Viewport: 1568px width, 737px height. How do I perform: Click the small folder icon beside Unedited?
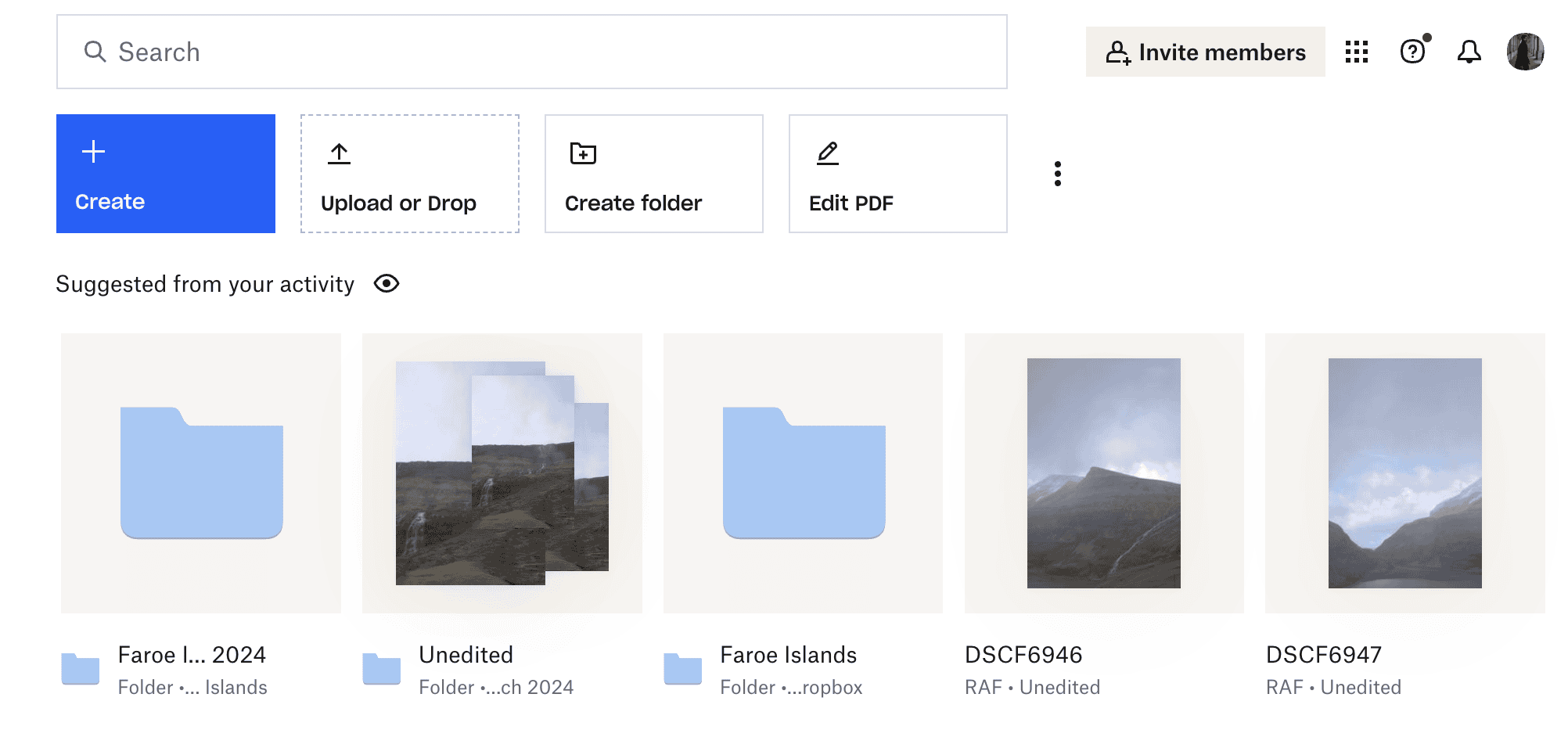coord(381,669)
